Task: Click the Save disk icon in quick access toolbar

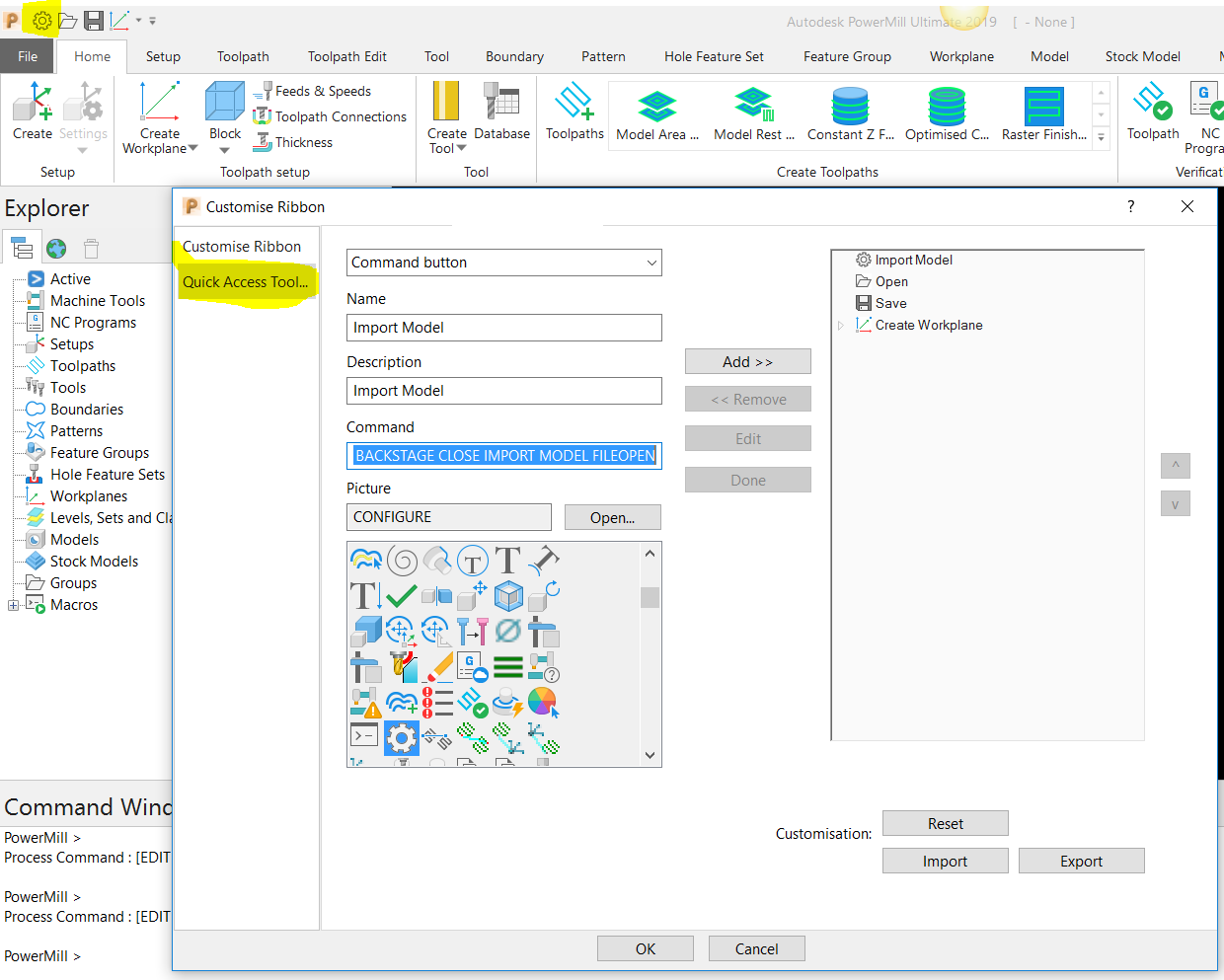Action: tap(94, 21)
